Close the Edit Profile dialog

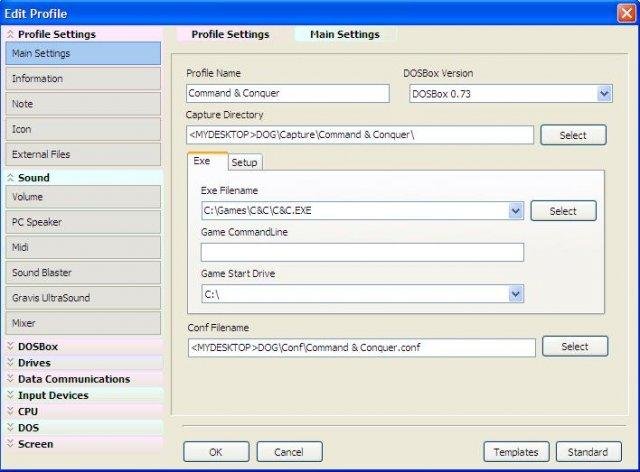pos(627,13)
